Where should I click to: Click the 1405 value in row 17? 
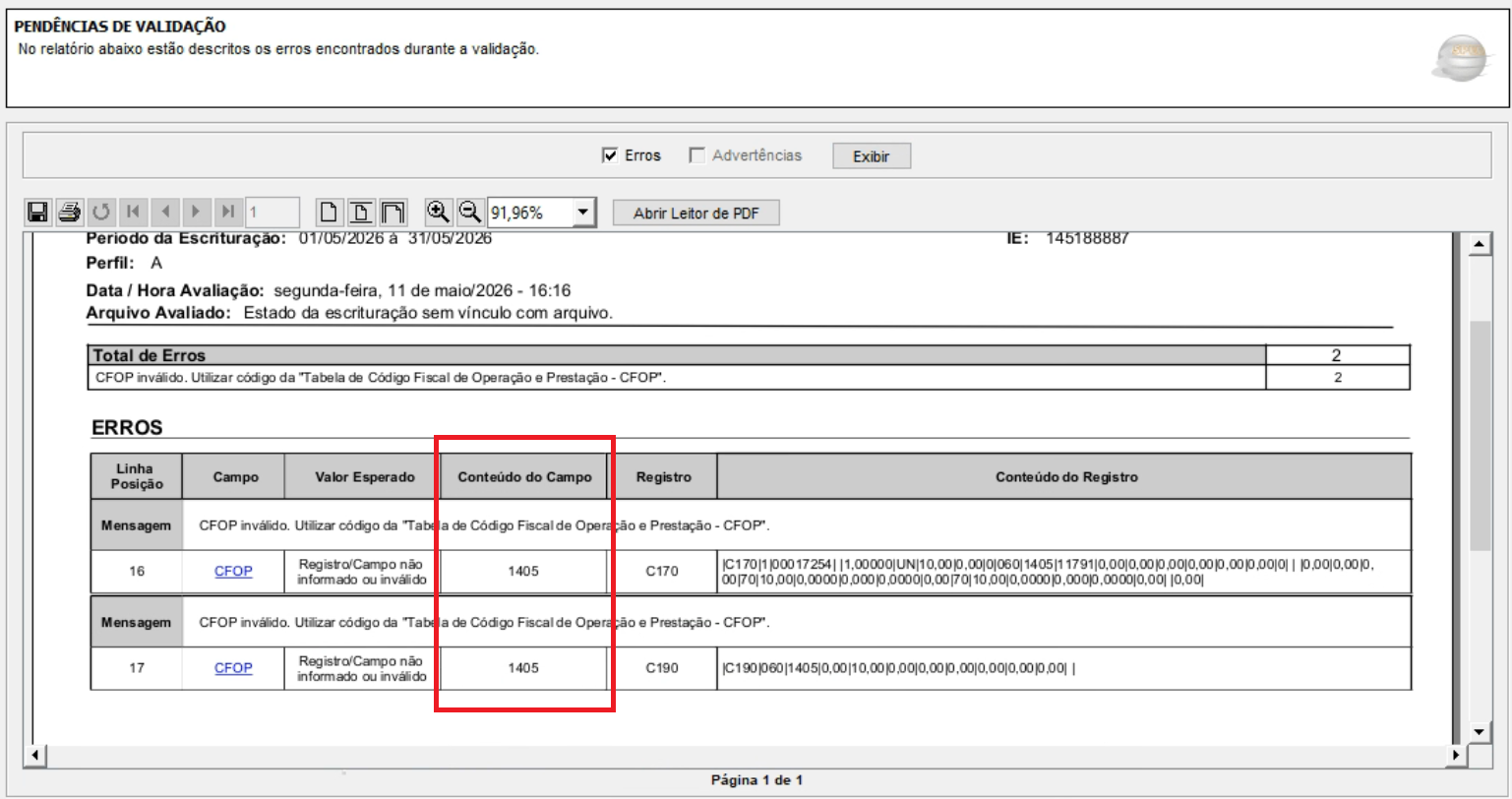click(x=523, y=669)
